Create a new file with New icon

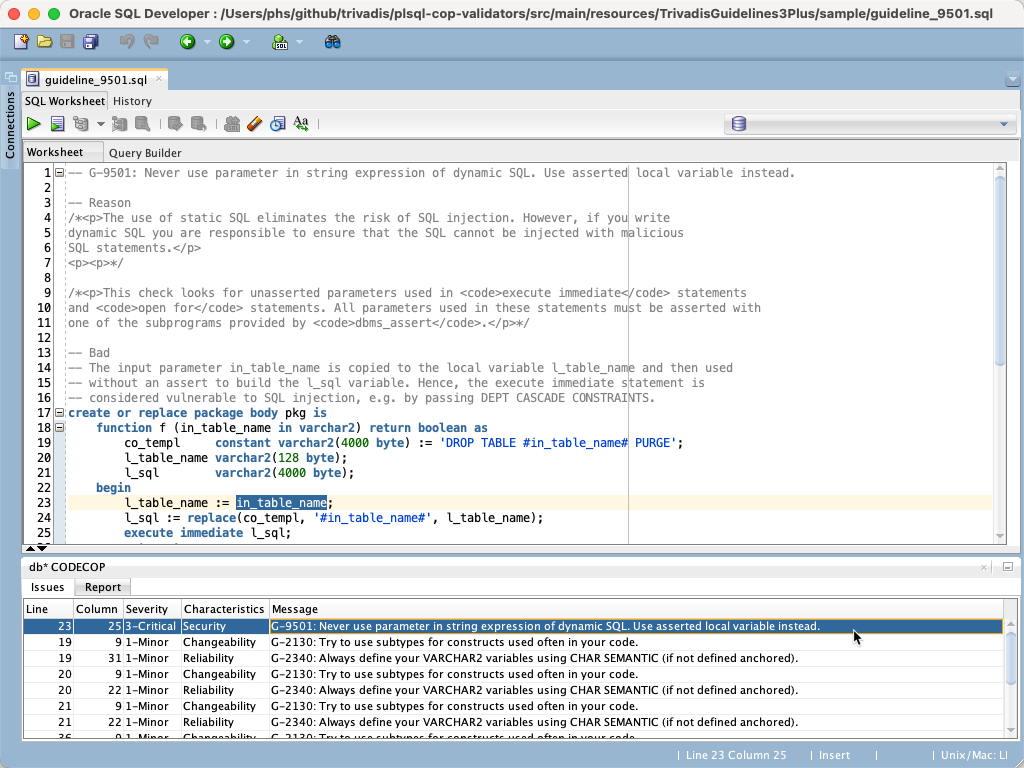(x=21, y=42)
